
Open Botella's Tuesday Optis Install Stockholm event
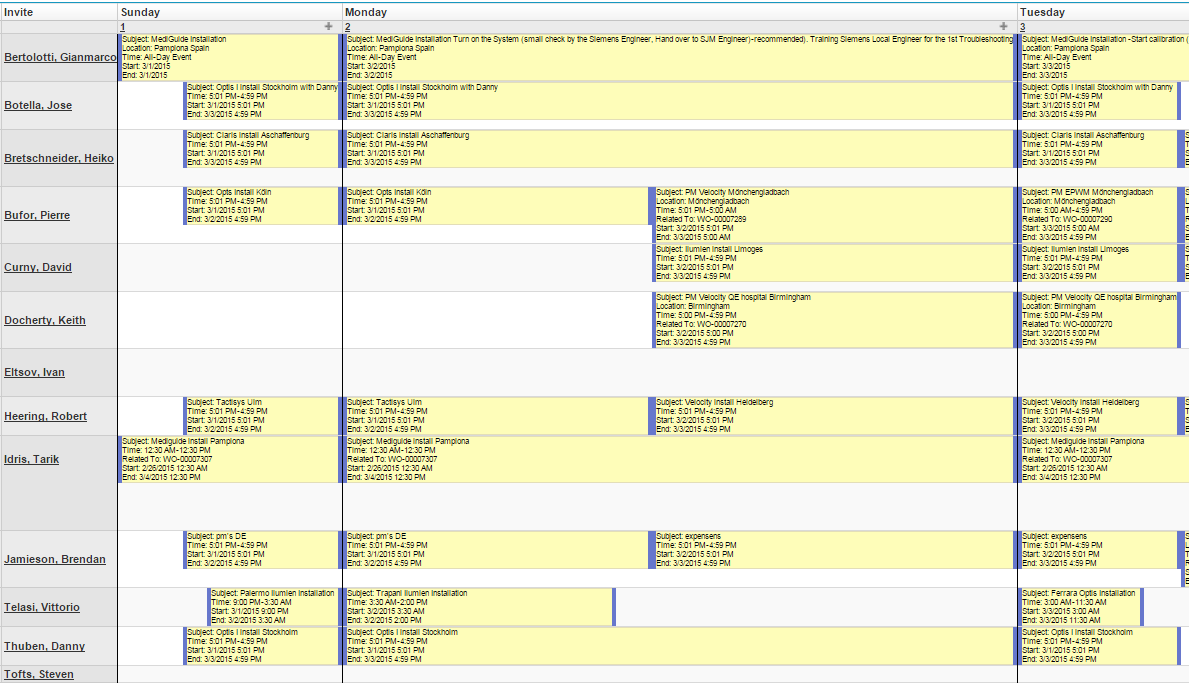1099,101
